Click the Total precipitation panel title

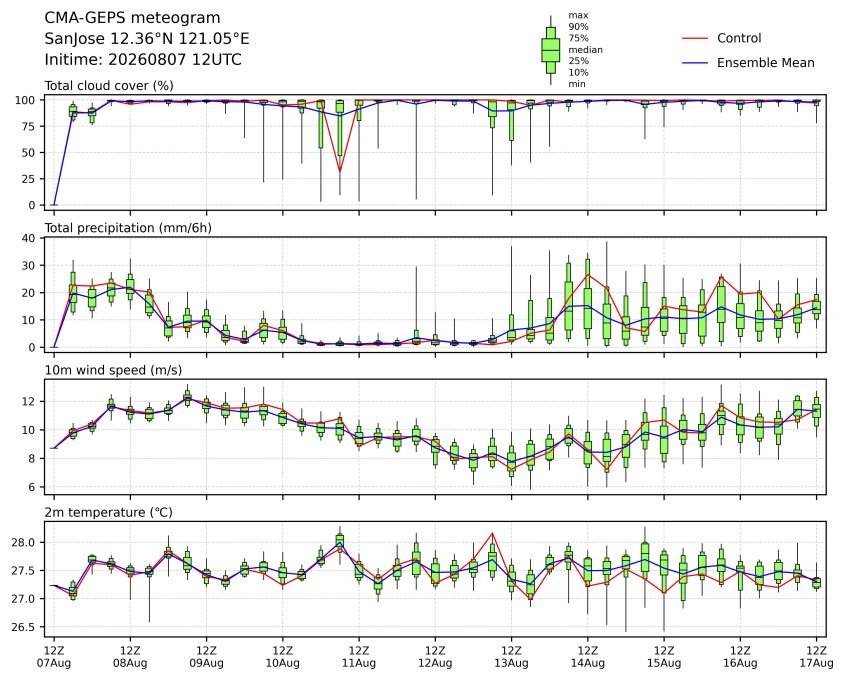(x=128, y=228)
